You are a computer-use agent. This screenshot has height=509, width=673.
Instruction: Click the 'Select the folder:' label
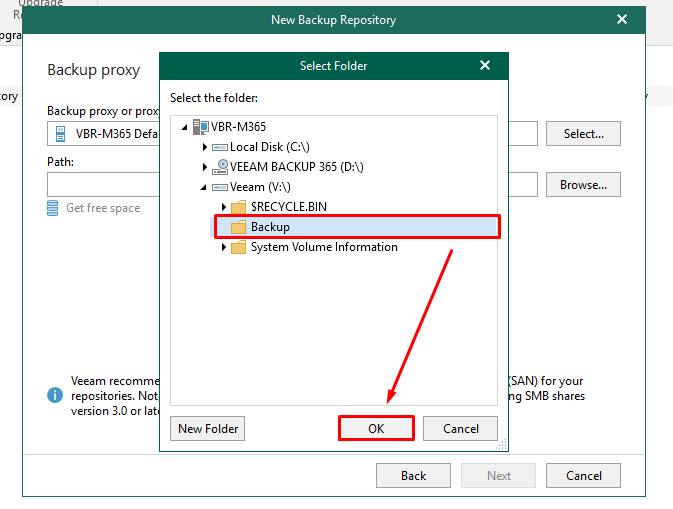pyautogui.click(x=214, y=98)
